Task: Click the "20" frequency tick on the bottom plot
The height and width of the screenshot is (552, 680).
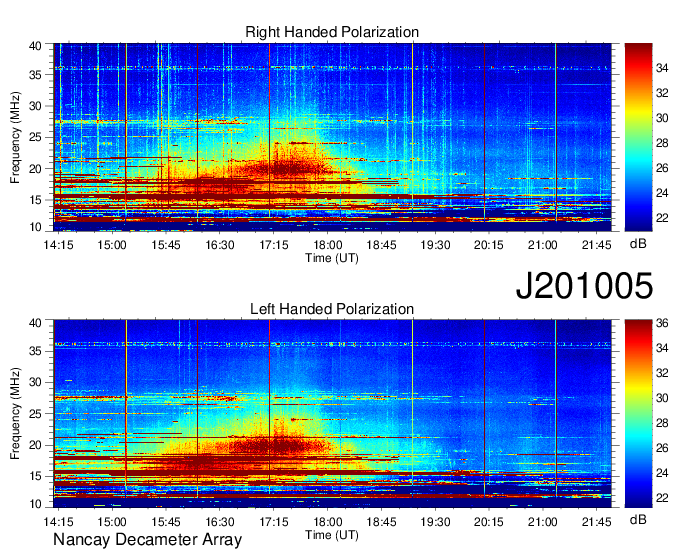Action: pyautogui.click(x=35, y=445)
